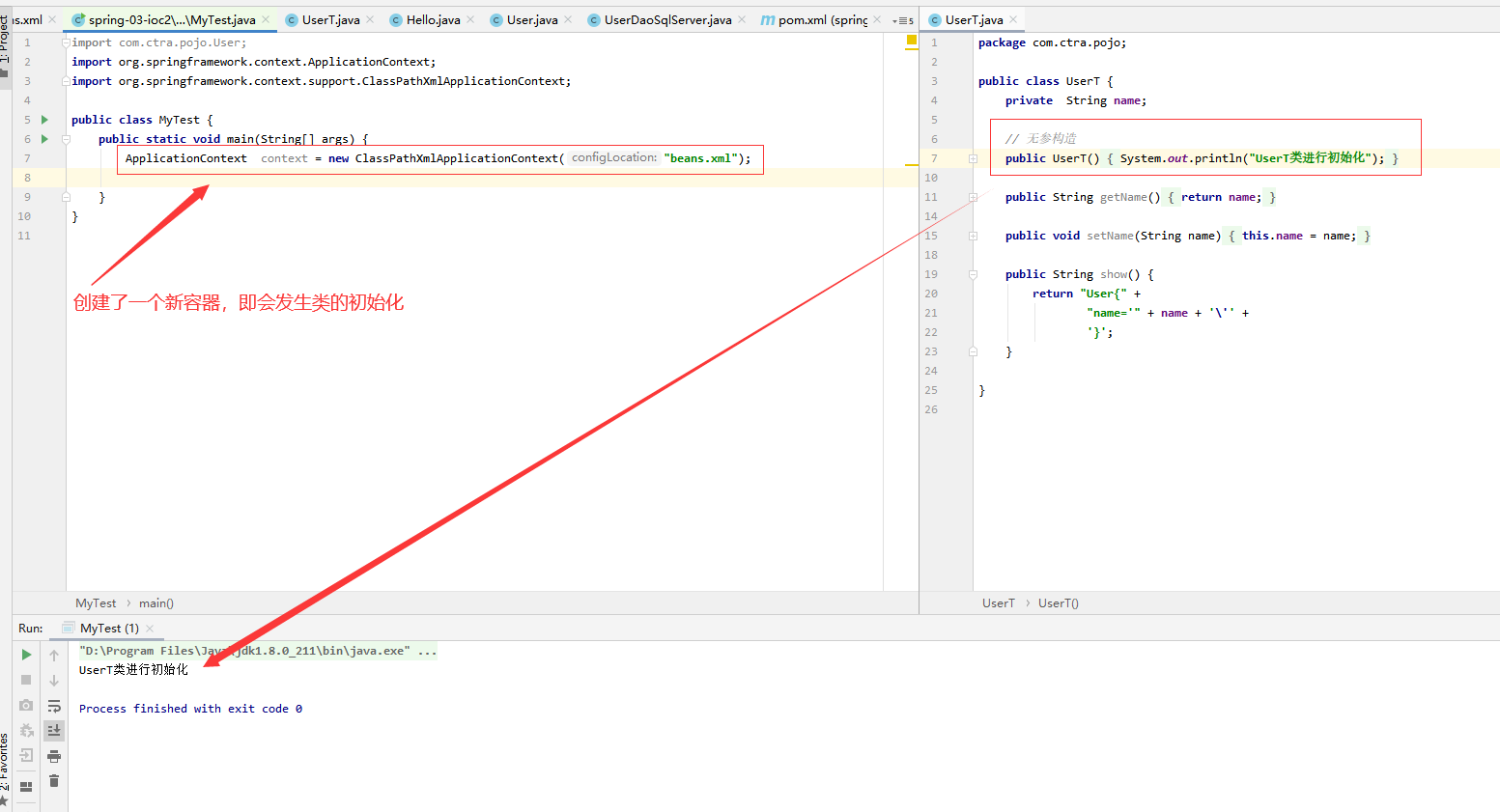Click the yellow inspection indicator in MyTest editor
Viewport: 1500px width, 812px height.
click(911, 41)
